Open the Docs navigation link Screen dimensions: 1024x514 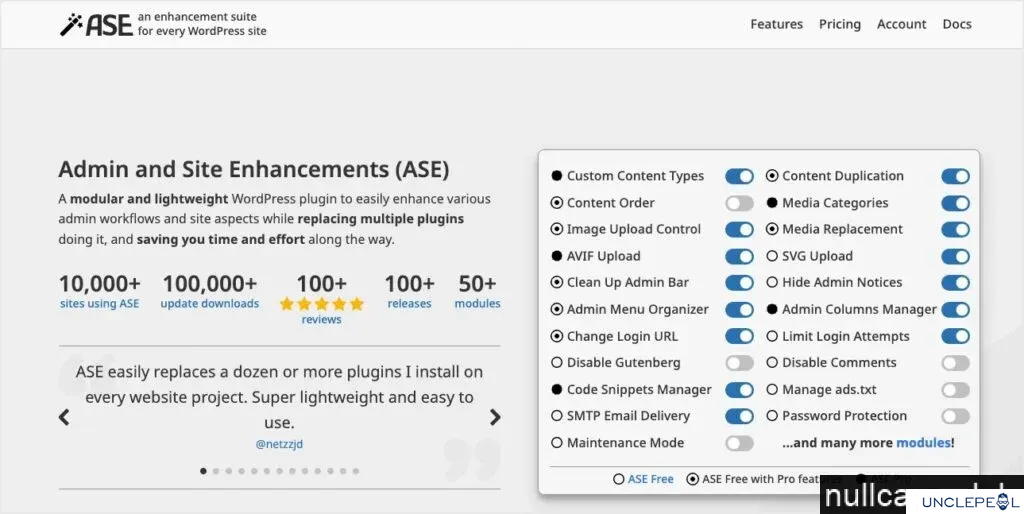957,24
